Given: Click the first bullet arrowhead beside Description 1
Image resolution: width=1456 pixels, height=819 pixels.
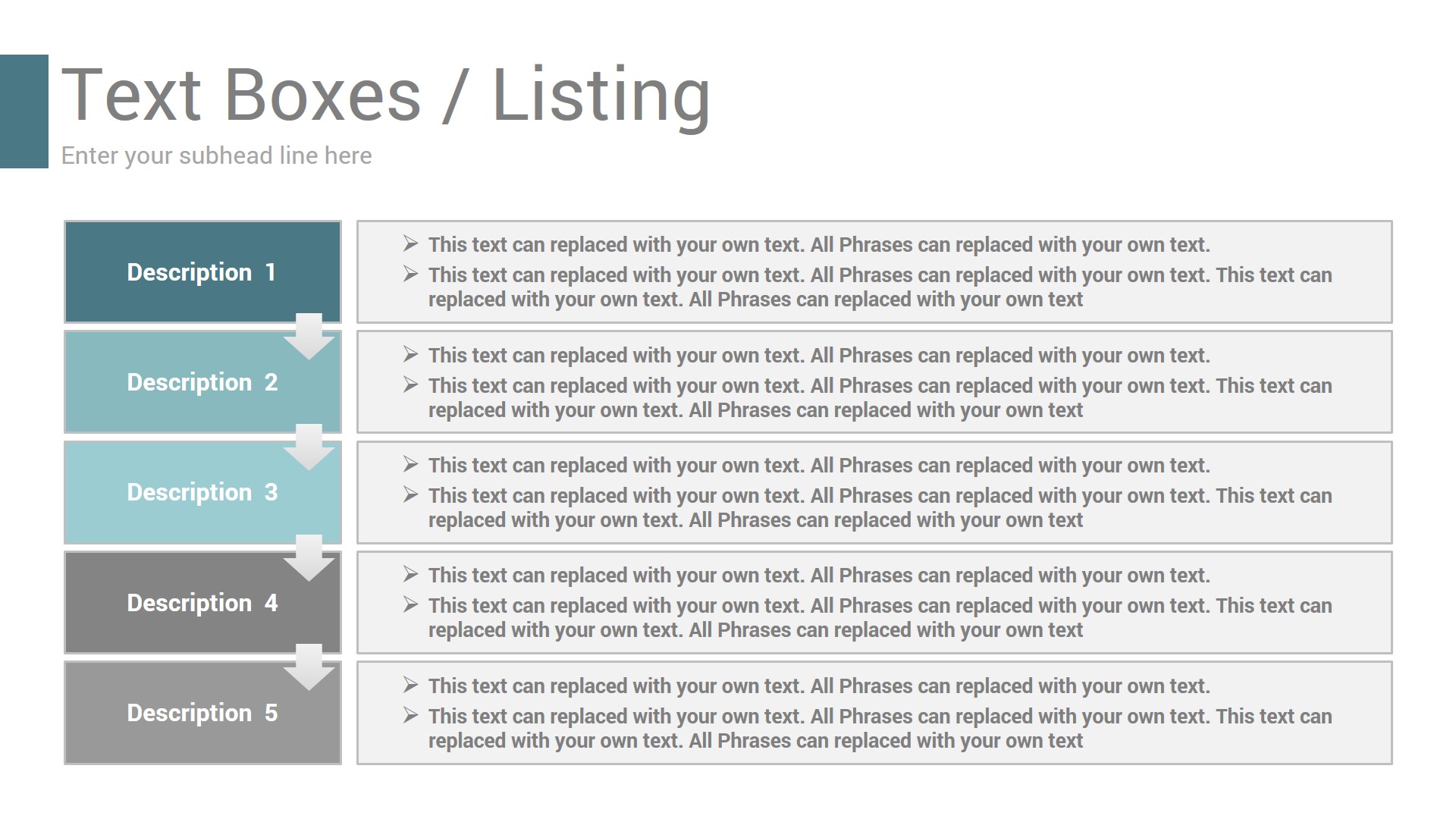Looking at the screenshot, I should tap(411, 243).
